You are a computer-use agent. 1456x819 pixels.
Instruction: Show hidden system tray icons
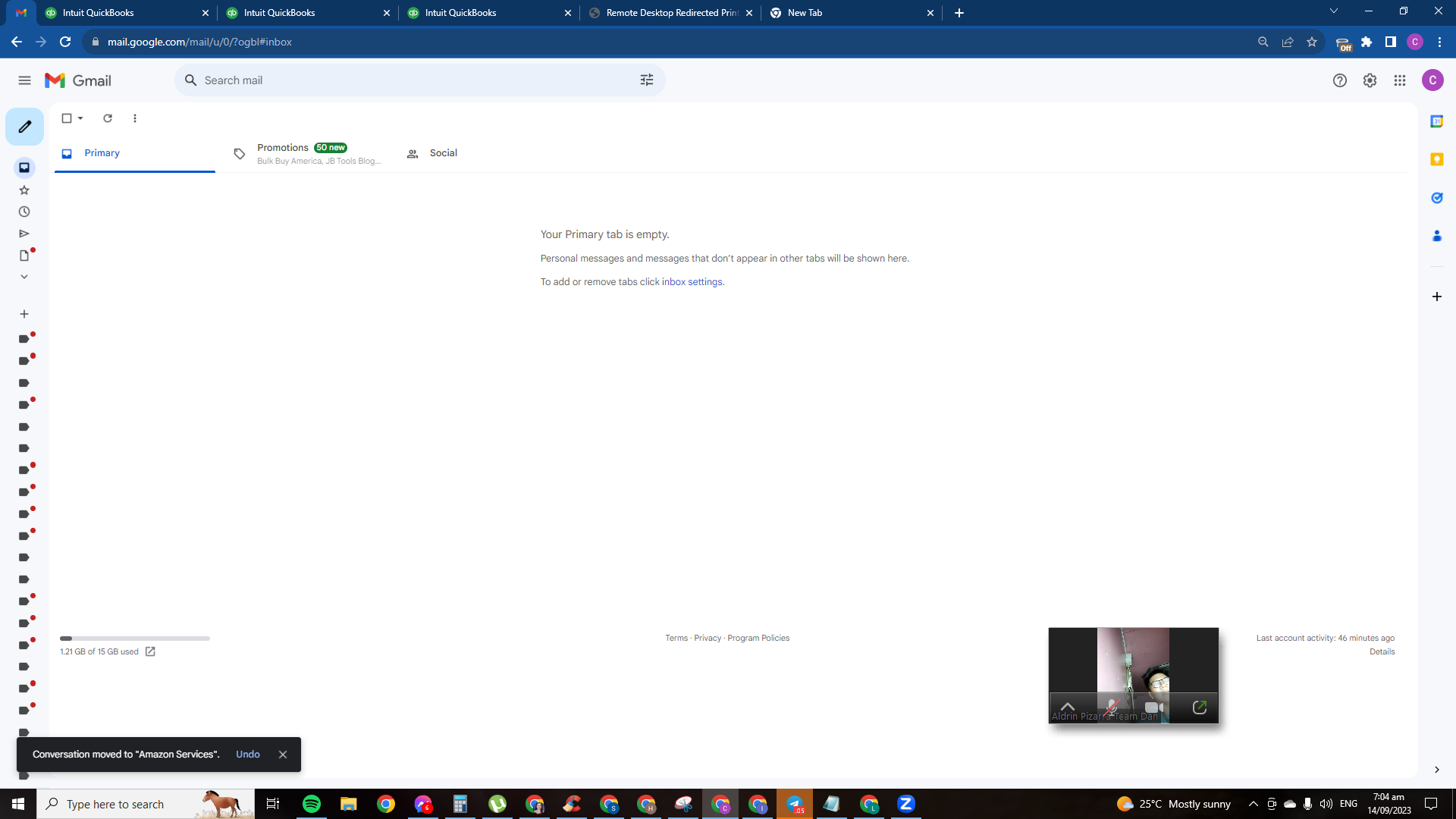point(1253,804)
